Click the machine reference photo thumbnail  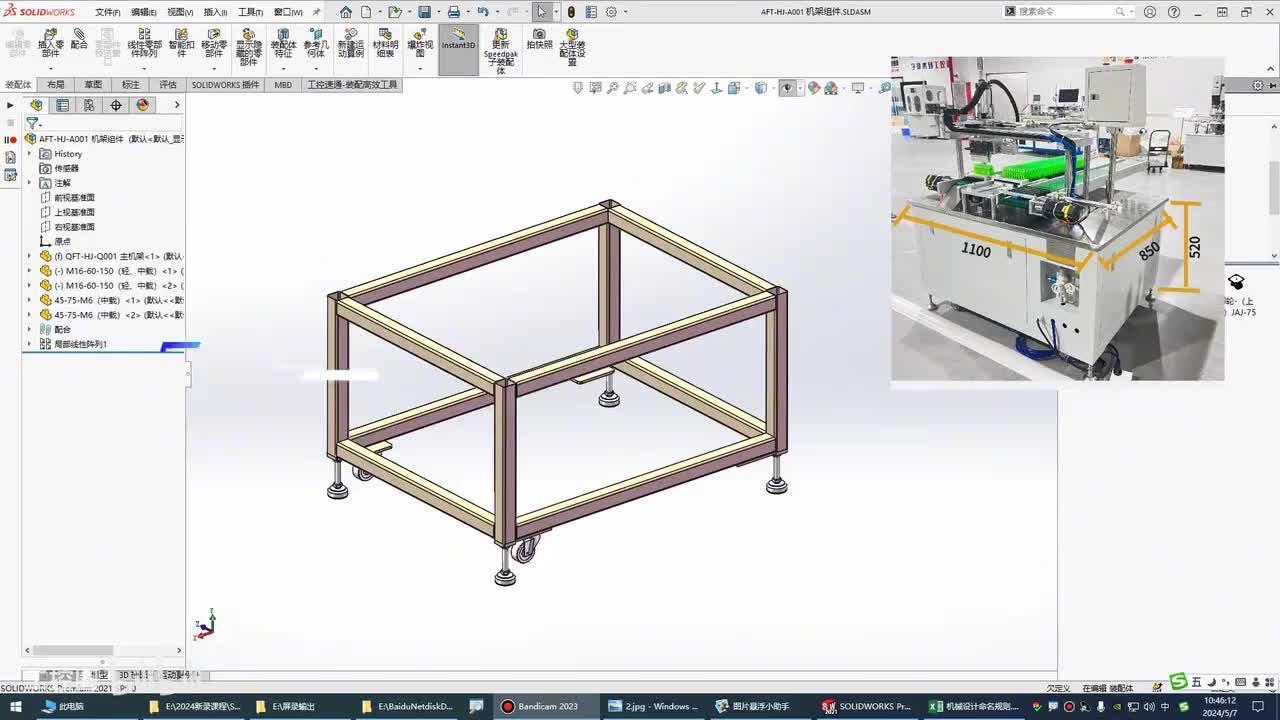pos(1057,218)
